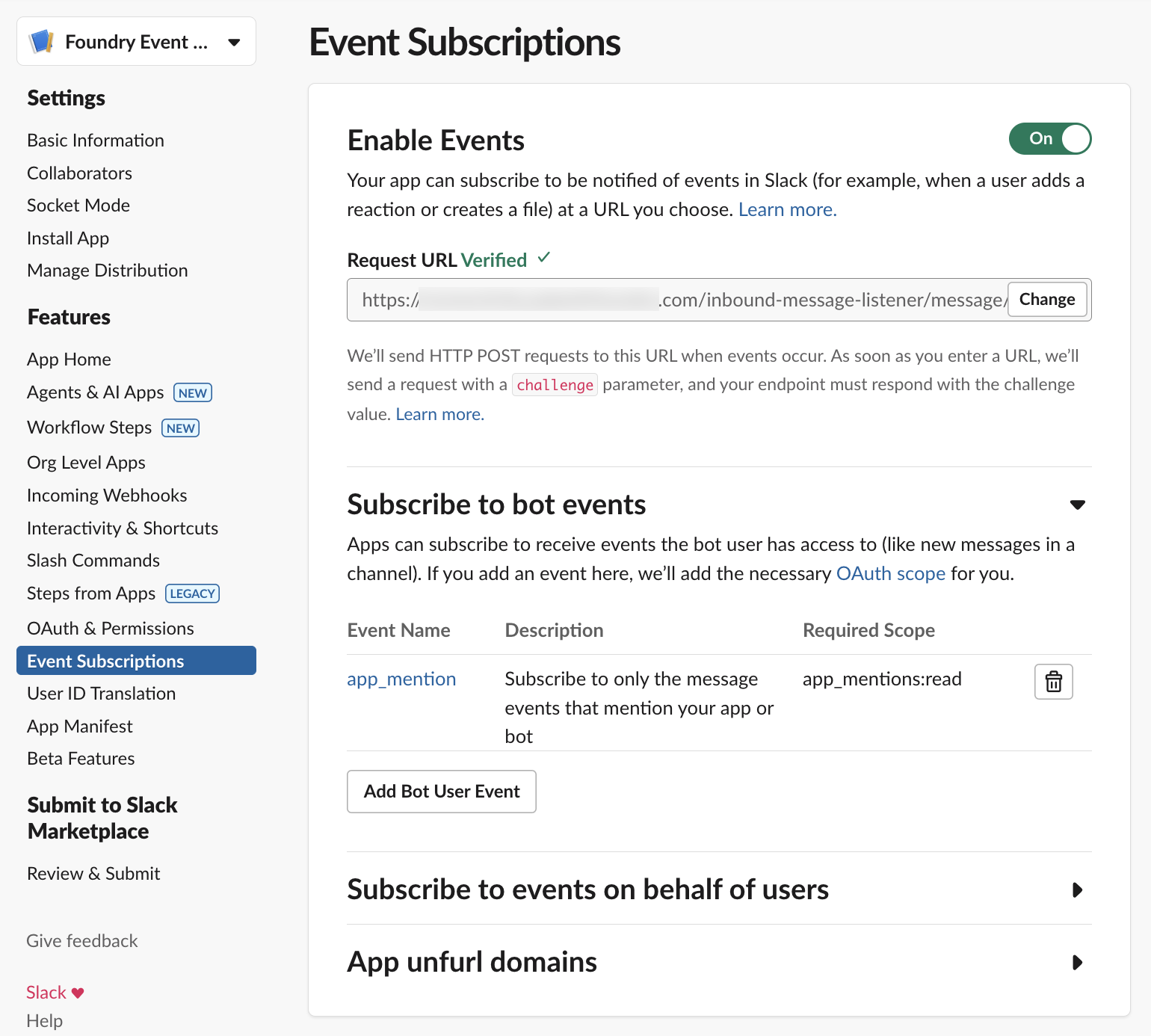This screenshot has height=1036, width=1151.
Task: Collapse the Subscribe to bot events section
Action: point(1077,505)
